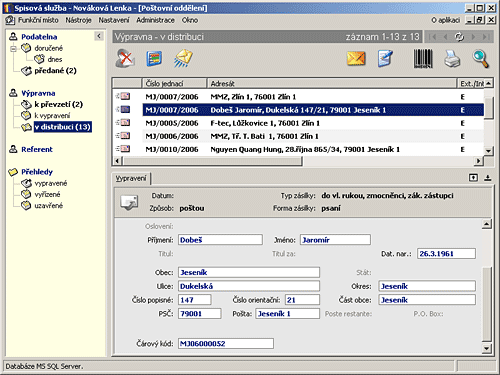Image resolution: width=500 pixels, height=375 pixels.
Task: Collapse the doručené tree node
Action: coord(13,49)
